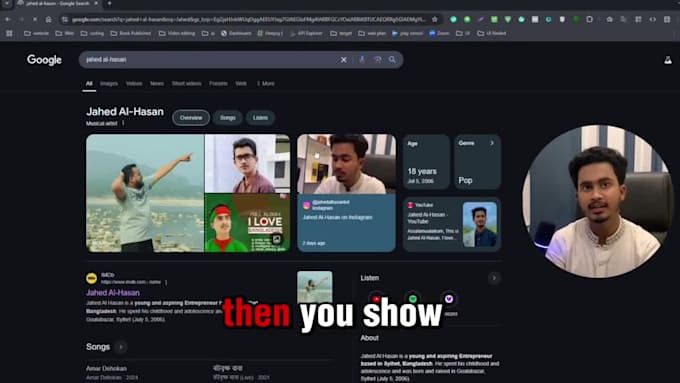
Task: Click the Instagram icon on the profile card
Action: pyautogui.click(x=307, y=205)
